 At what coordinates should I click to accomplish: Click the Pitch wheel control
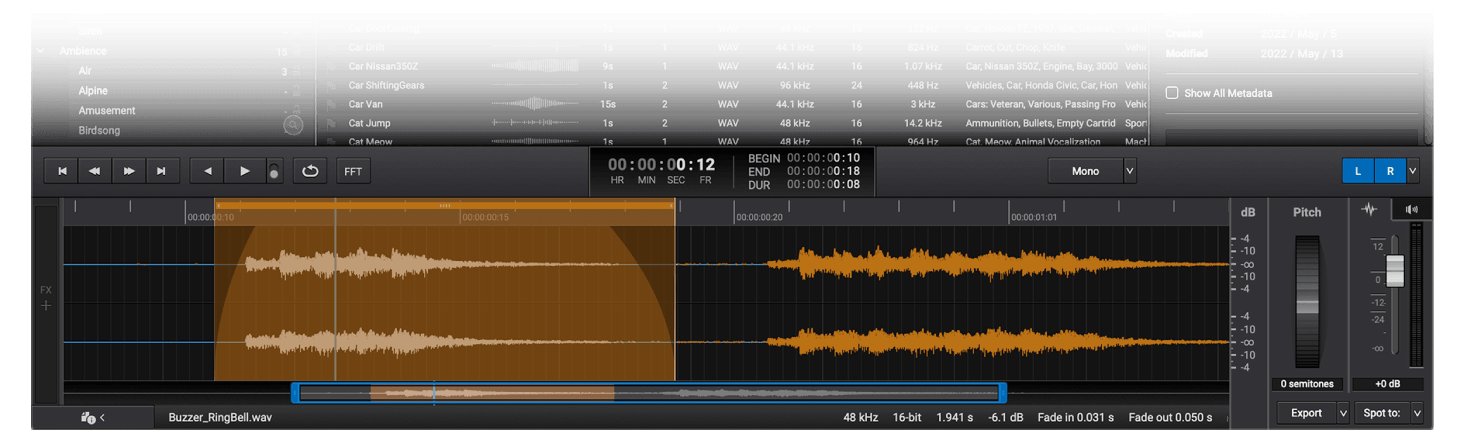pos(1307,301)
